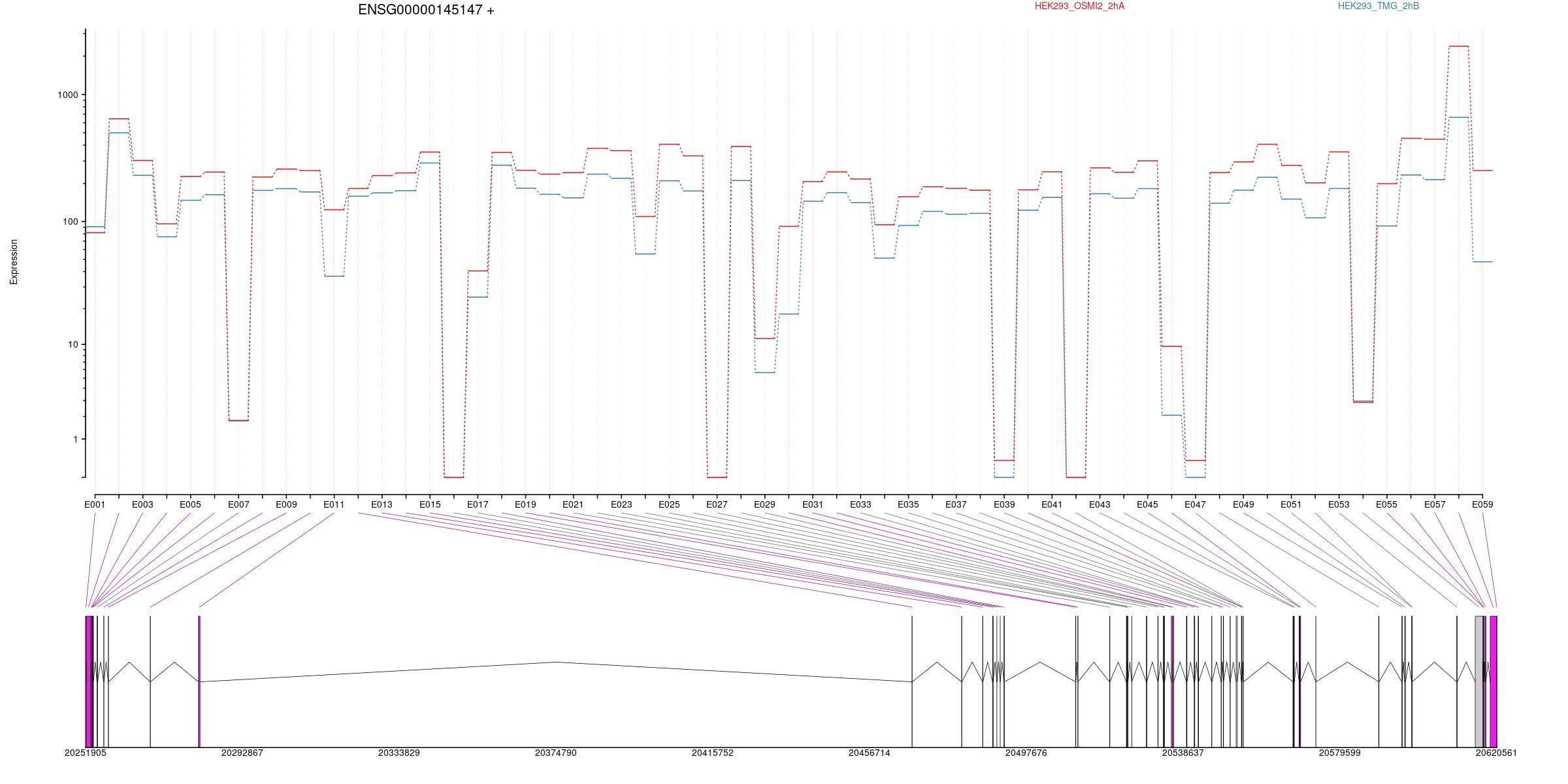Select the HEK293_OSMI2_2hA legend label
Image resolution: width=1568 pixels, height=784 pixels.
pos(1079,6)
